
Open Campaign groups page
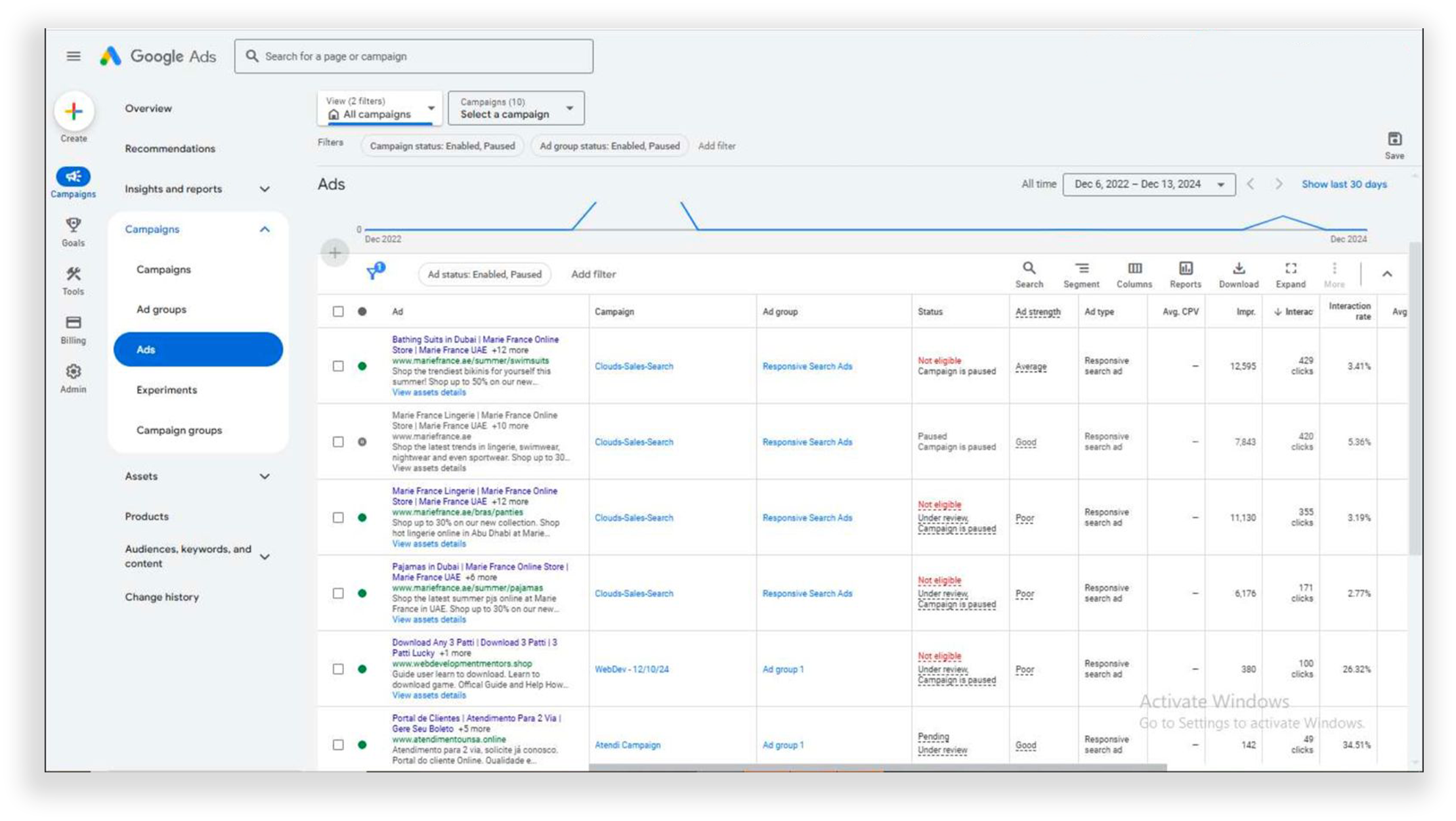[179, 430]
